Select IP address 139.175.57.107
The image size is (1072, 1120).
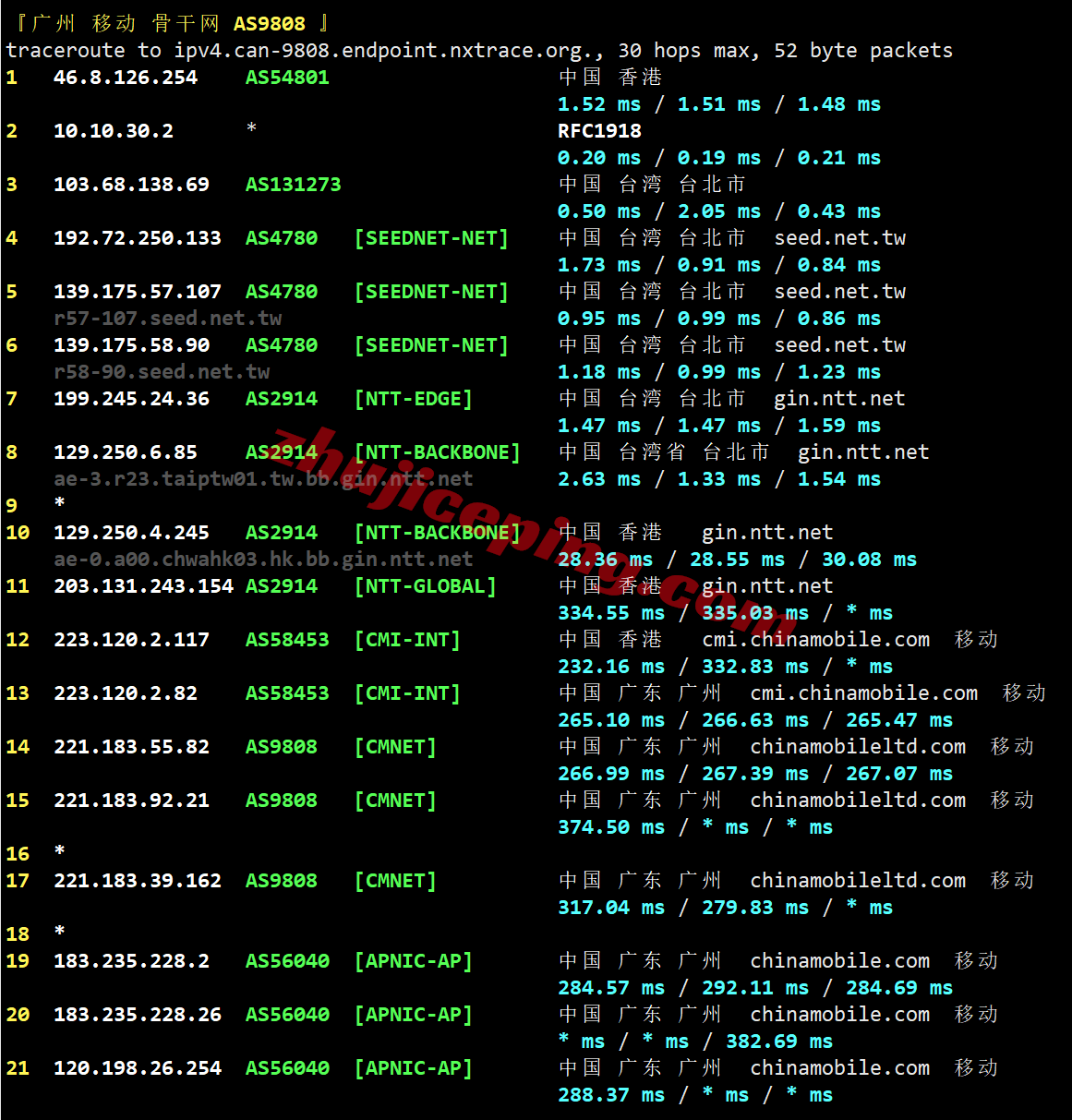pos(138,292)
